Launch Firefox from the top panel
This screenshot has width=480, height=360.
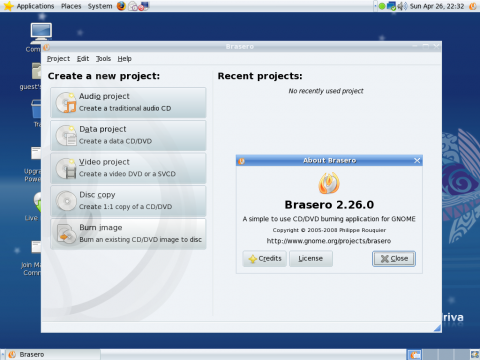coord(121,6)
